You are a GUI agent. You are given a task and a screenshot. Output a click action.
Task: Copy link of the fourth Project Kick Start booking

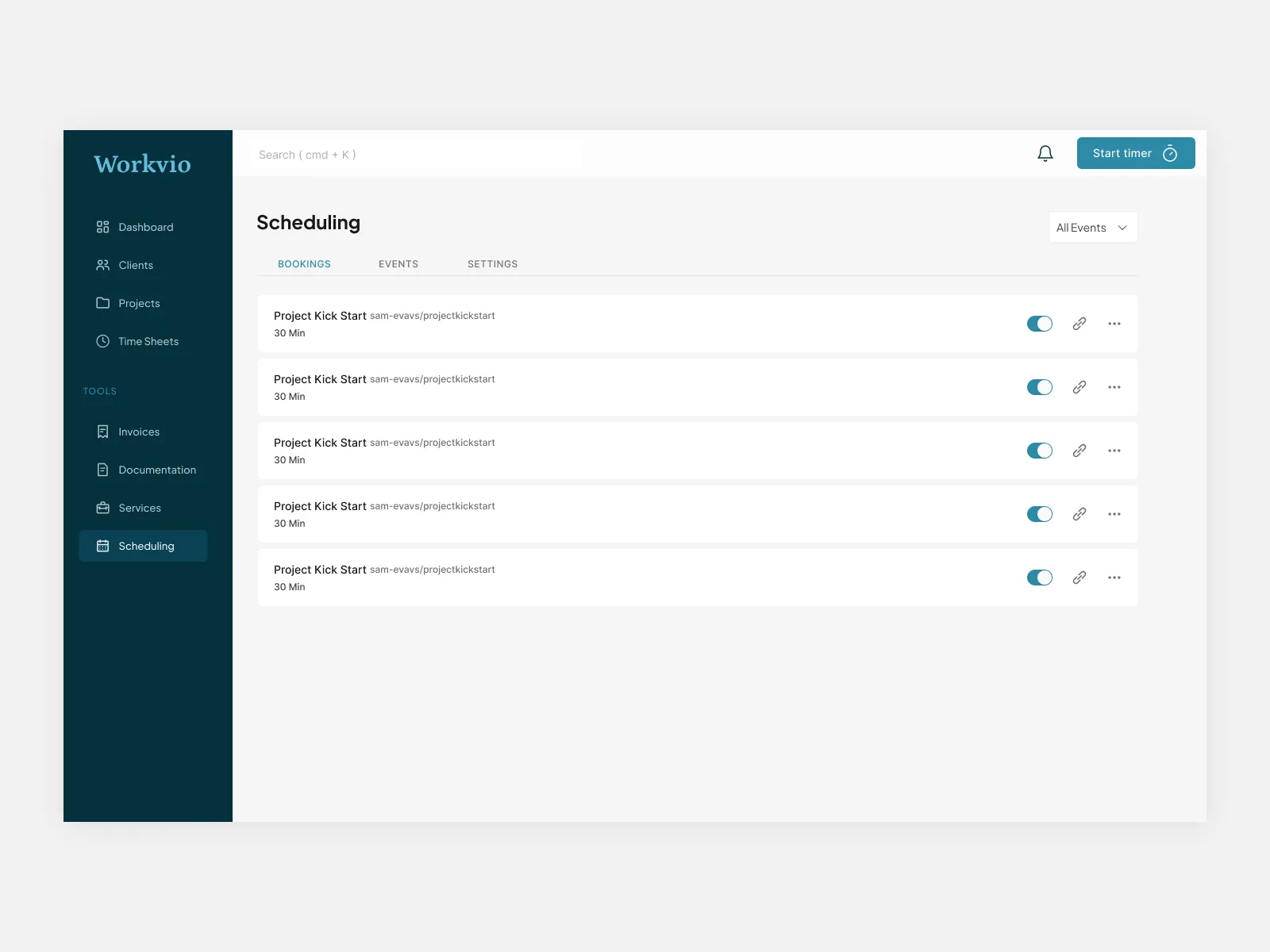coord(1079,514)
